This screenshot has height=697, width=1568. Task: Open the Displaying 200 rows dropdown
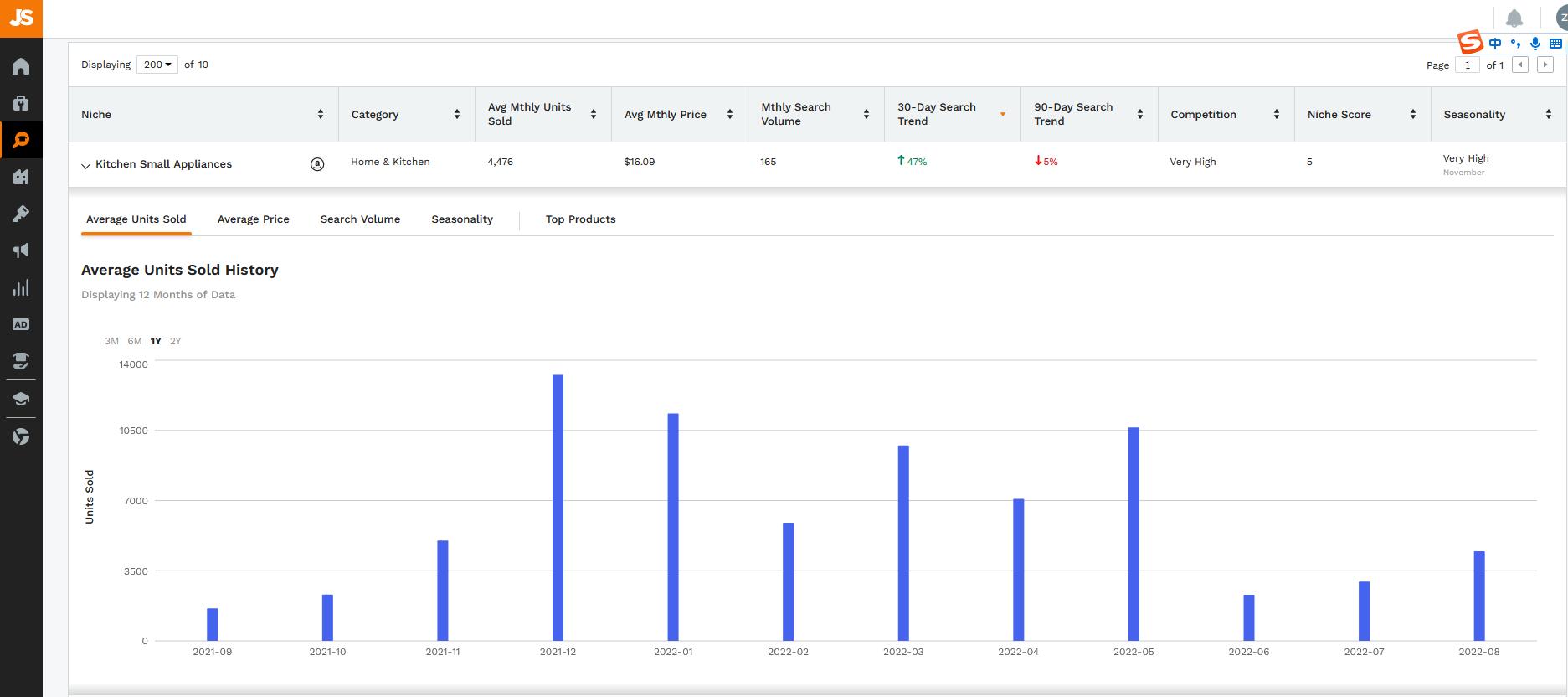pyautogui.click(x=157, y=65)
